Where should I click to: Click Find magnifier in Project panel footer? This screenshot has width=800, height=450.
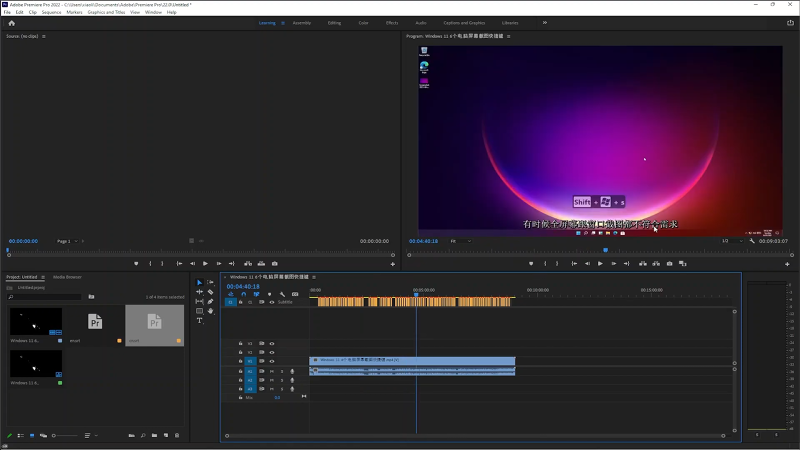(x=143, y=435)
